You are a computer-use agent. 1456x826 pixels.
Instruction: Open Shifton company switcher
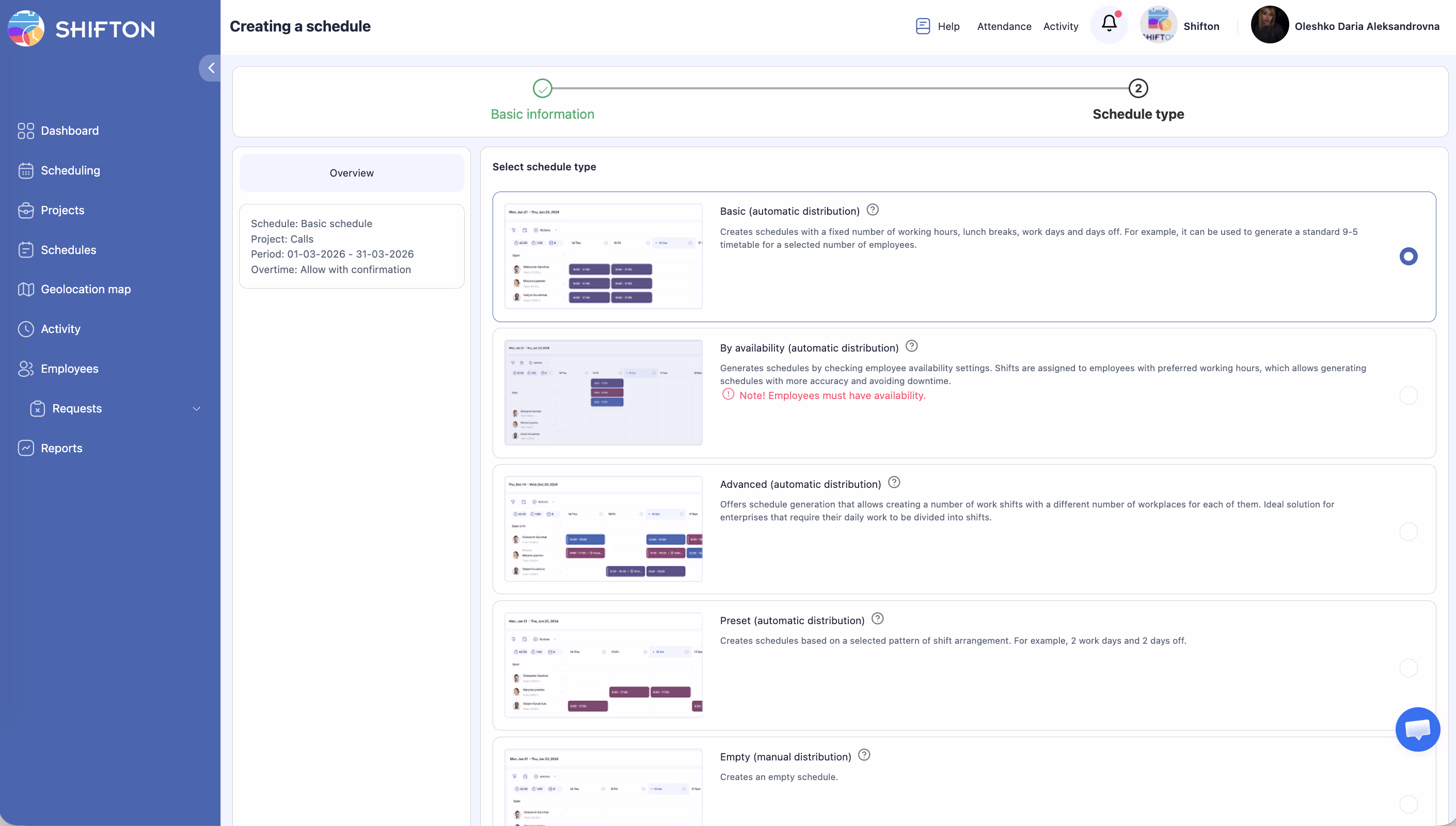1180,25
